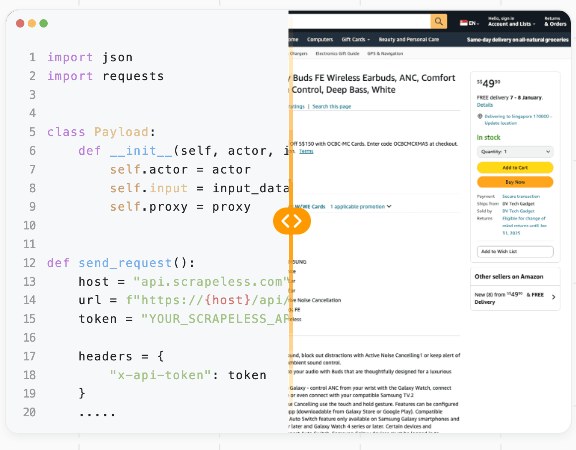This screenshot has width=576, height=450.
Task: Select Beauty and Personal Care nav item
Action: point(408,39)
